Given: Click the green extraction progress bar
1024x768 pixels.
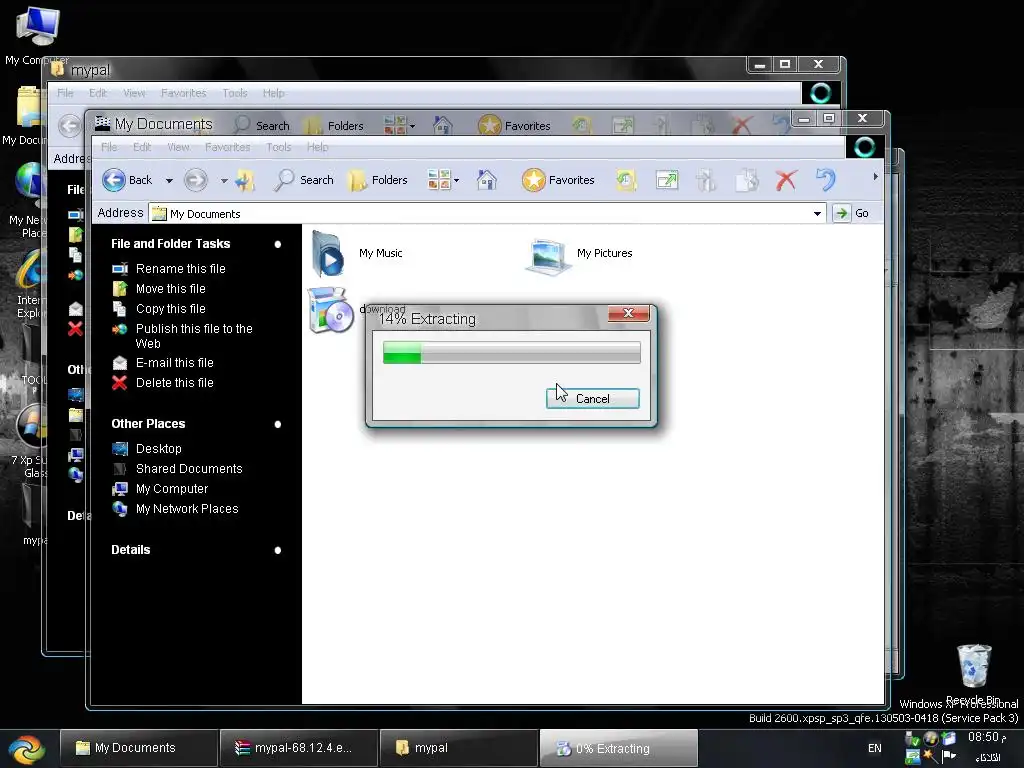Looking at the screenshot, I should pyautogui.click(x=511, y=352).
